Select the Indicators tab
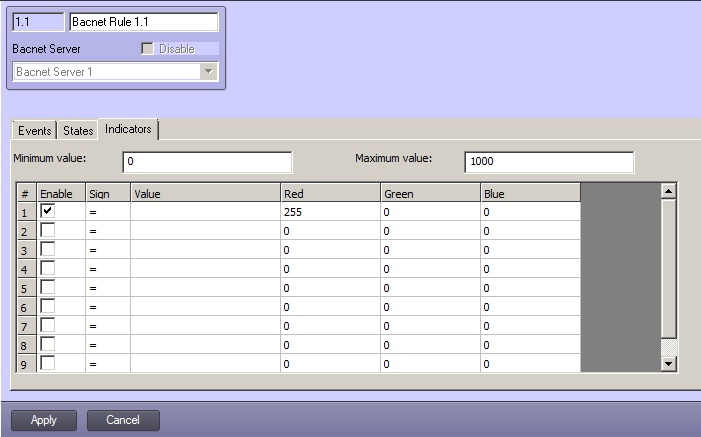Viewport: 701px width, 437px height. (128, 130)
